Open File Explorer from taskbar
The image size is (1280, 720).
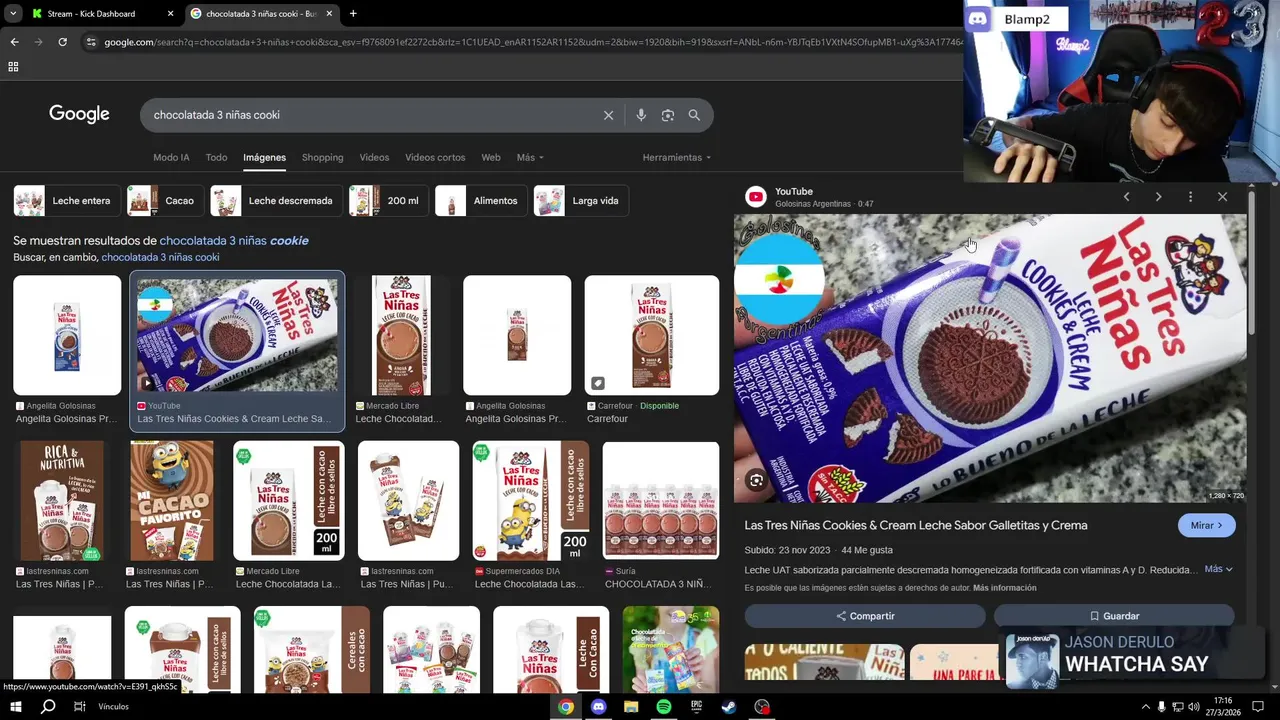631,706
